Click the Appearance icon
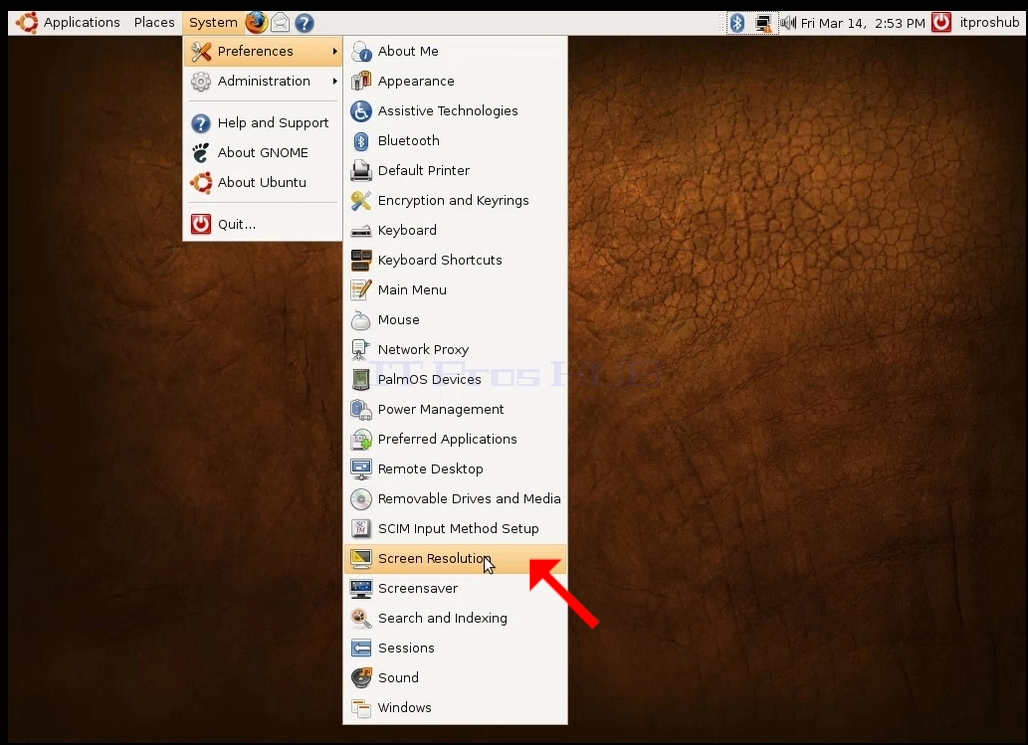This screenshot has height=745, width=1028. (361, 81)
